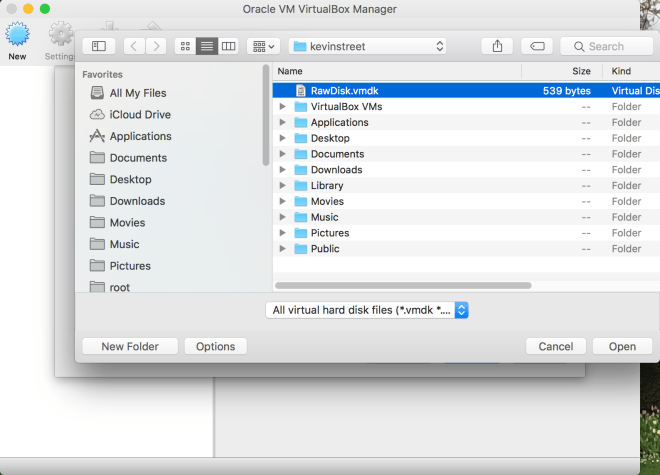Select Downloads in the Favorites sidebar
Screen dimensions: 660x475
pyautogui.click(x=137, y=201)
